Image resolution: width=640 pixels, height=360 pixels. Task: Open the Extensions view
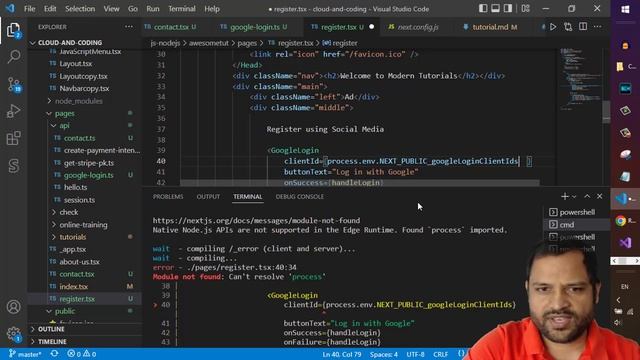13,138
